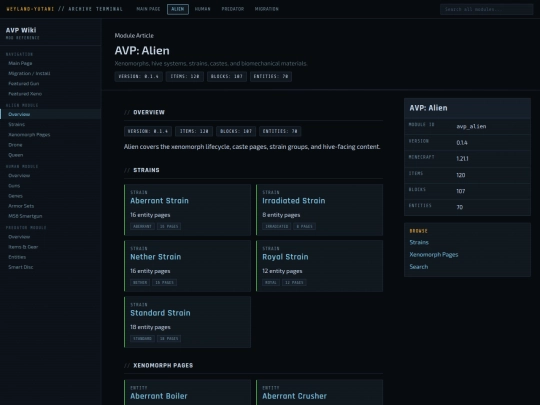The image size is (540, 405).
Task: Open the Aberrant Boiler entity card
Action: [x=187, y=393]
